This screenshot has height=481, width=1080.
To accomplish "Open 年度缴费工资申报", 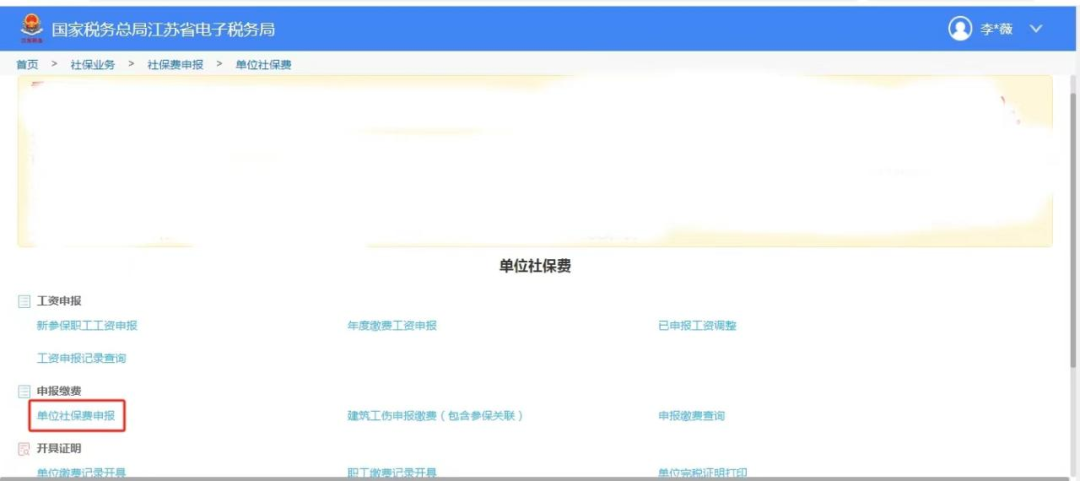I will coord(392,326).
